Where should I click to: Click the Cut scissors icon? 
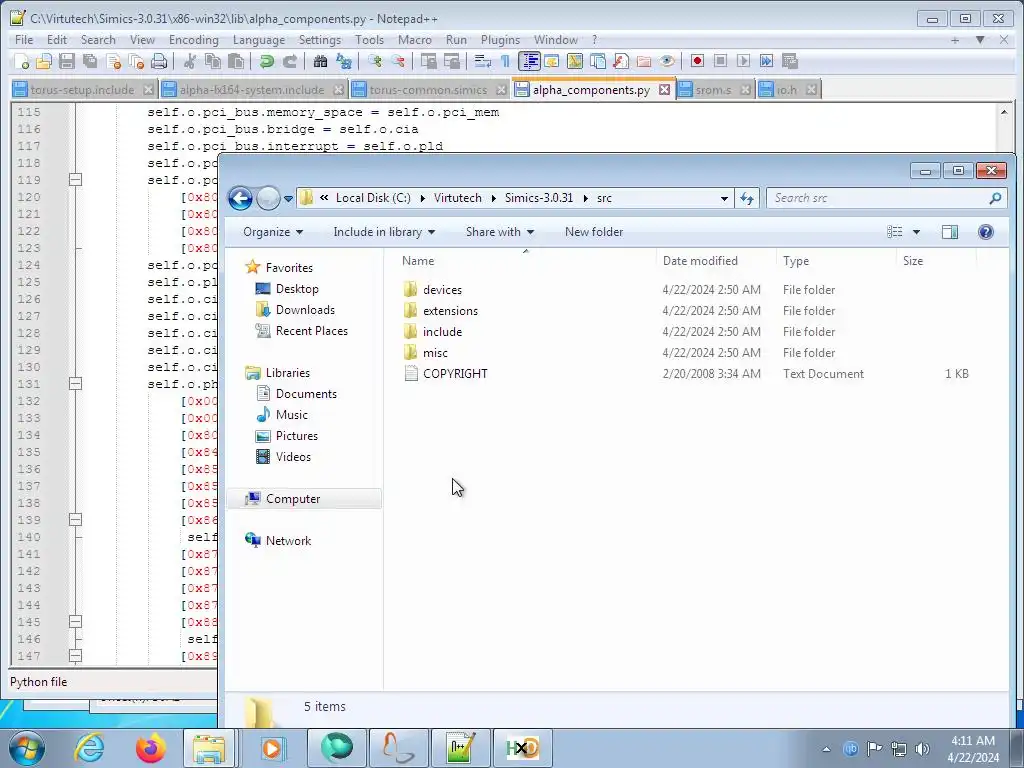pyautogui.click(x=190, y=61)
